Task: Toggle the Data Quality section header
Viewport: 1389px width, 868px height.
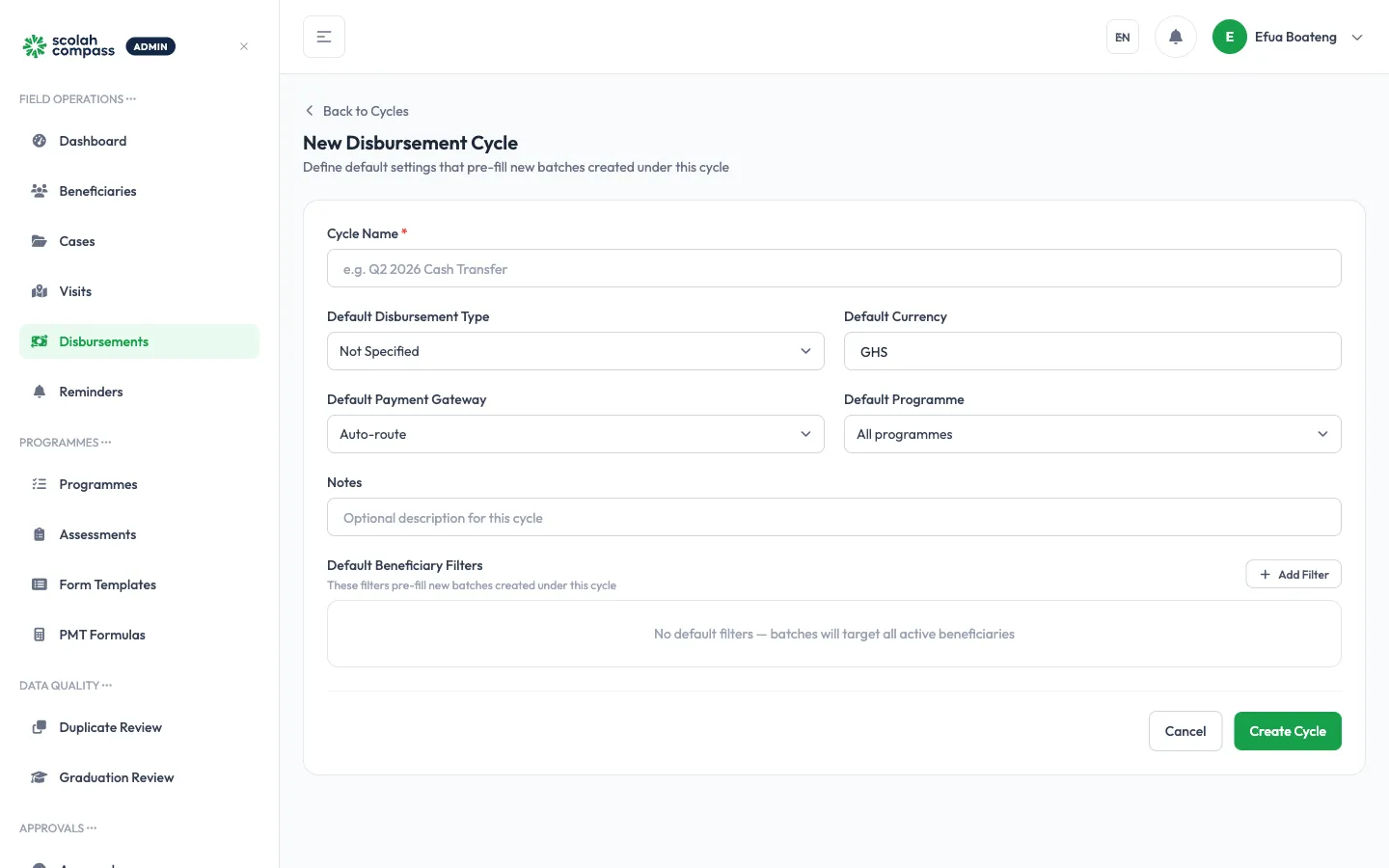Action: click(66, 686)
